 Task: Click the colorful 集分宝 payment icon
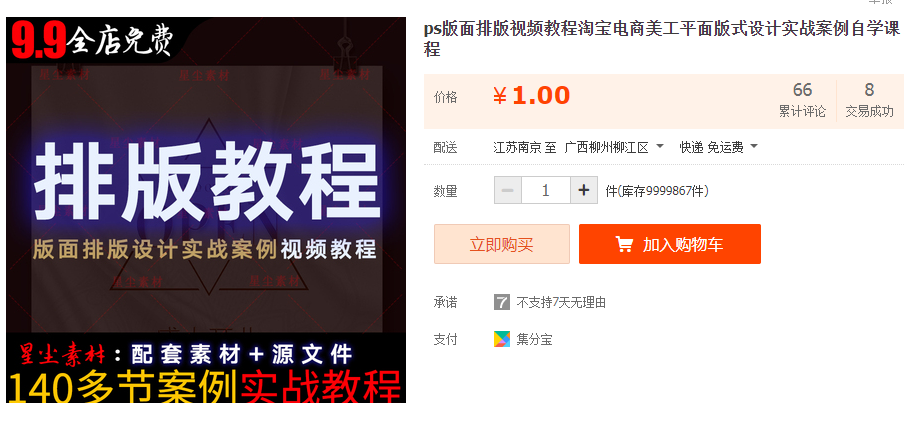click(x=502, y=339)
